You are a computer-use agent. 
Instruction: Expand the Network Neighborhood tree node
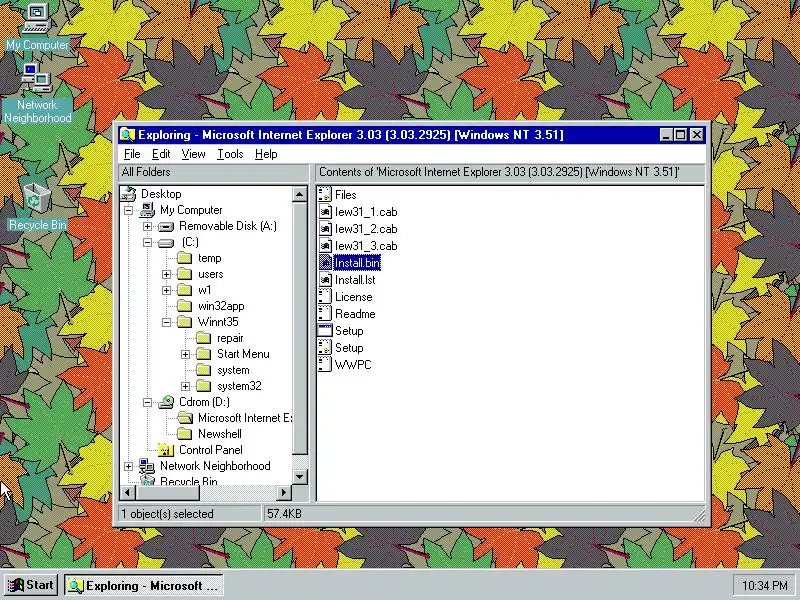point(129,466)
